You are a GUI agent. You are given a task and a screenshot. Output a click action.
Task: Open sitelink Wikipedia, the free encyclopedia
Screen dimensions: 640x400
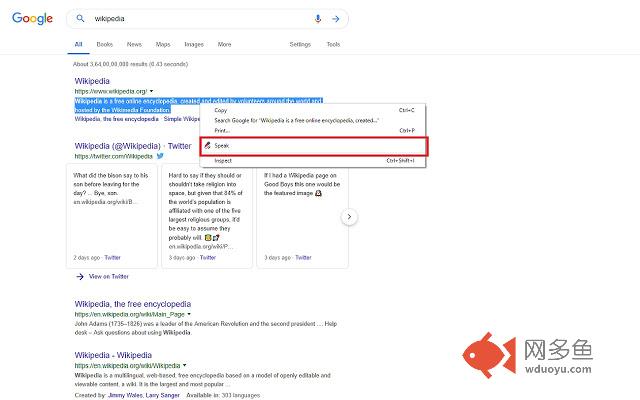point(116,119)
